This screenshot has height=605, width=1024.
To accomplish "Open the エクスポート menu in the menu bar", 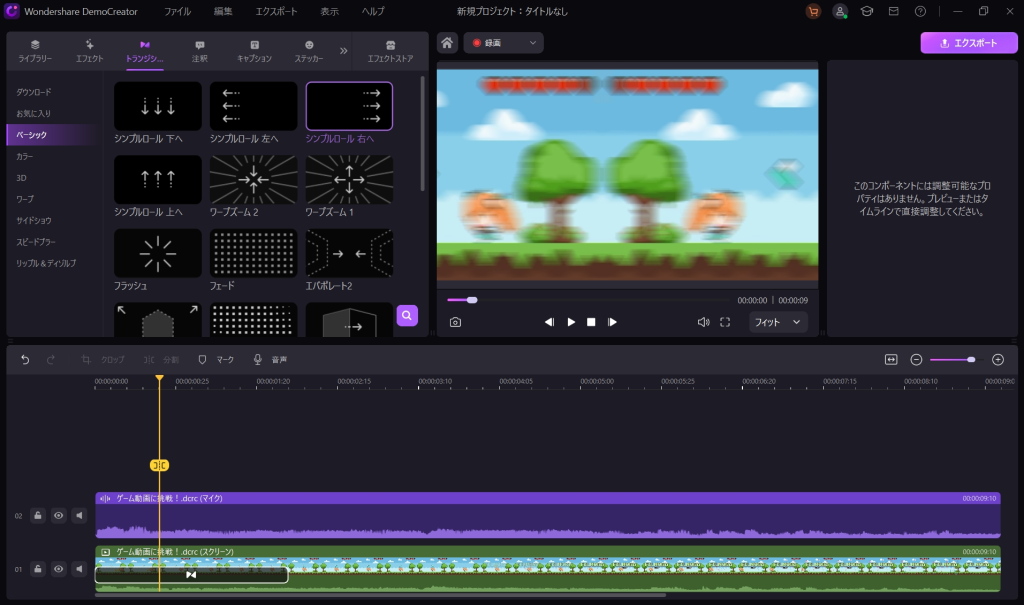I will click(x=276, y=11).
